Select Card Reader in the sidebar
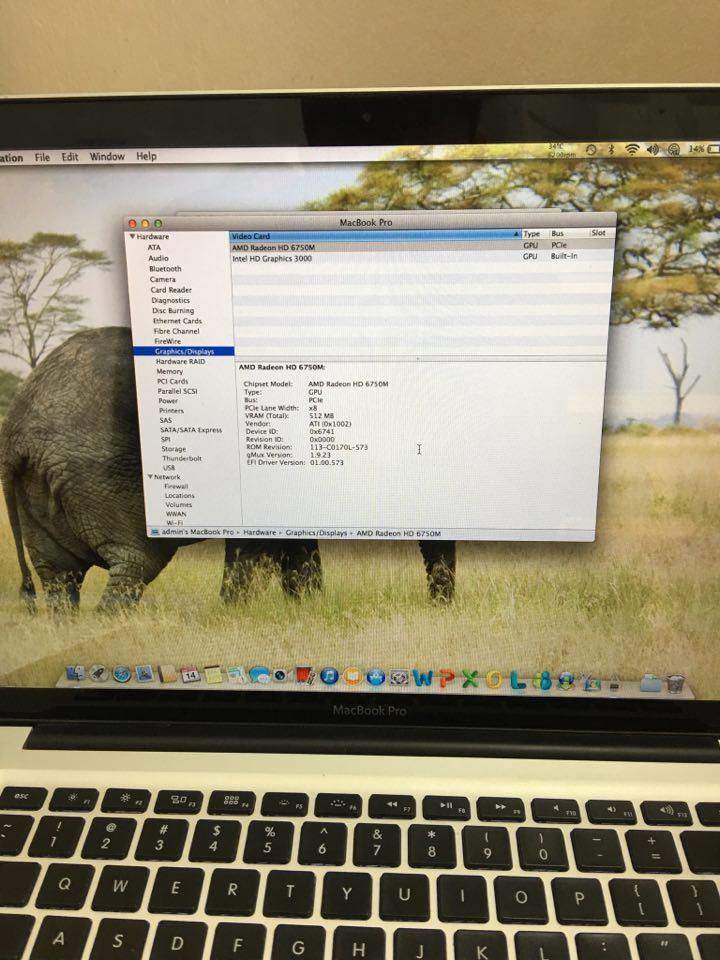 click(171, 290)
